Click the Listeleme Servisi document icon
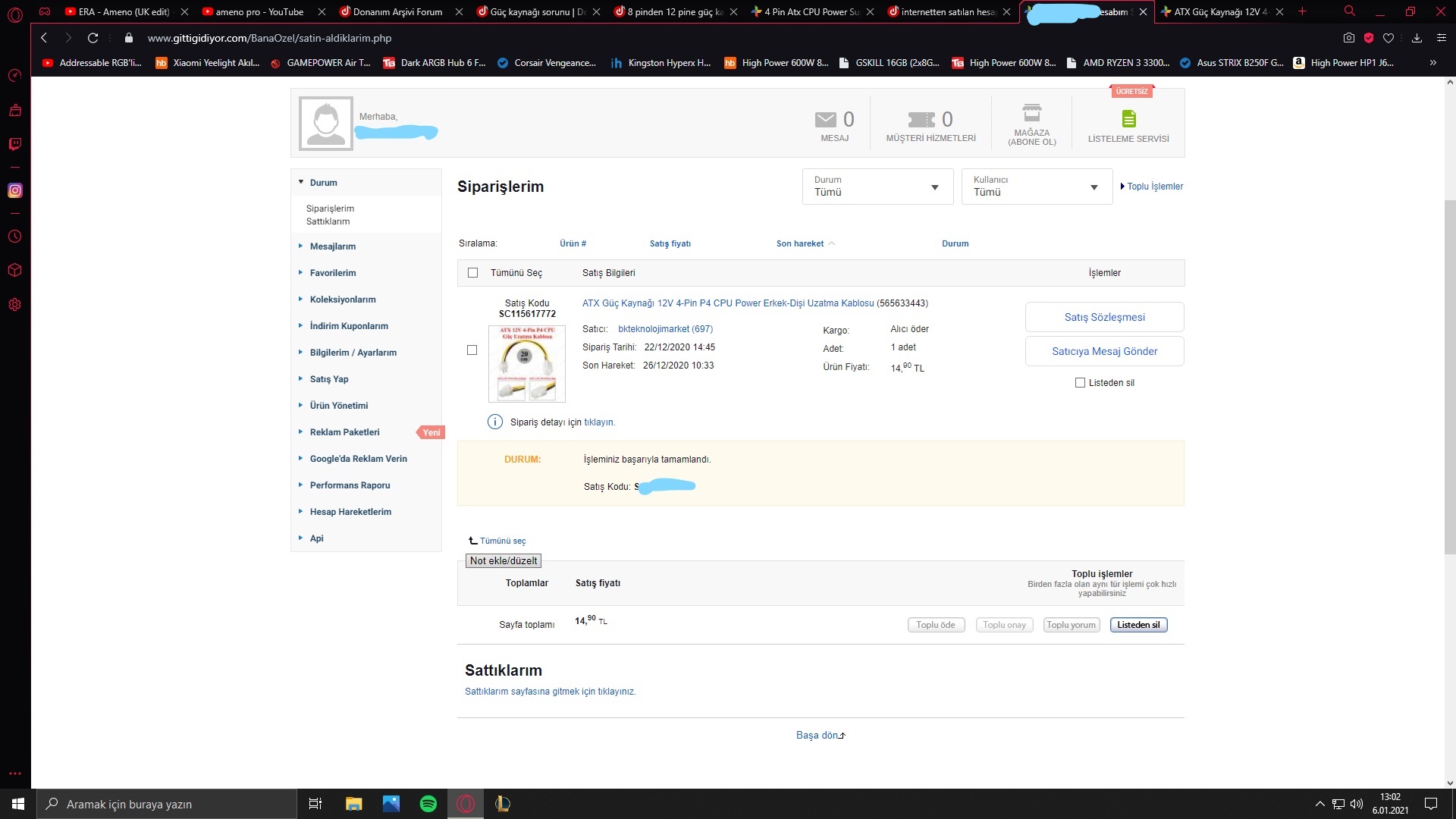Screen dimensions: 1456x819 pyautogui.click(x=1128, y=119)
